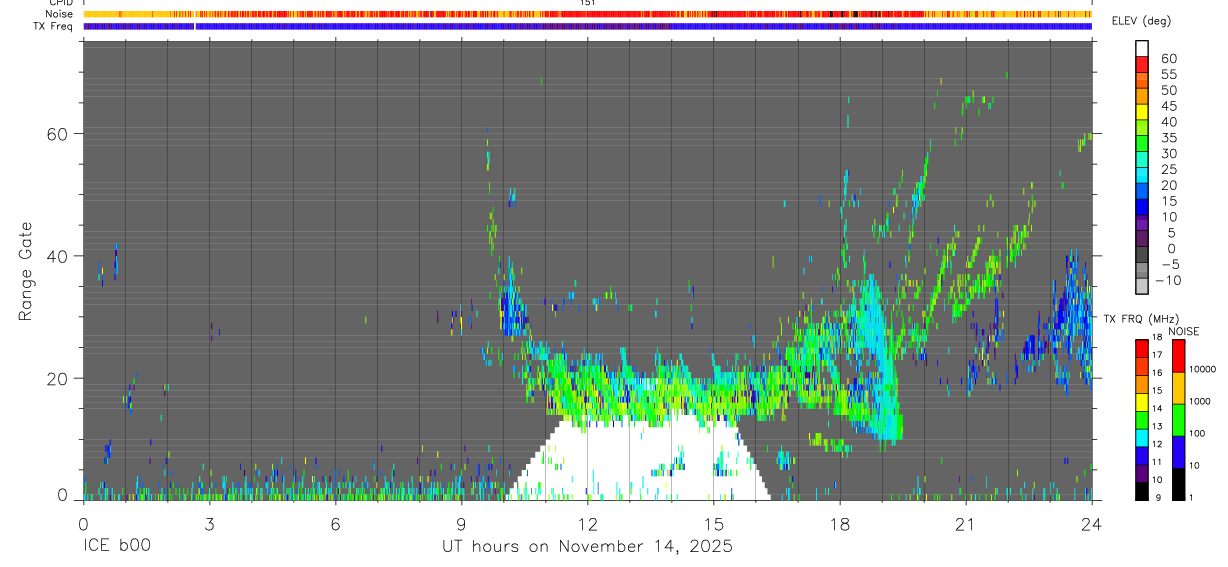Click the 45 label on ELEV legend
Screen dimensions: 1228x567
tap(1168, 106)
